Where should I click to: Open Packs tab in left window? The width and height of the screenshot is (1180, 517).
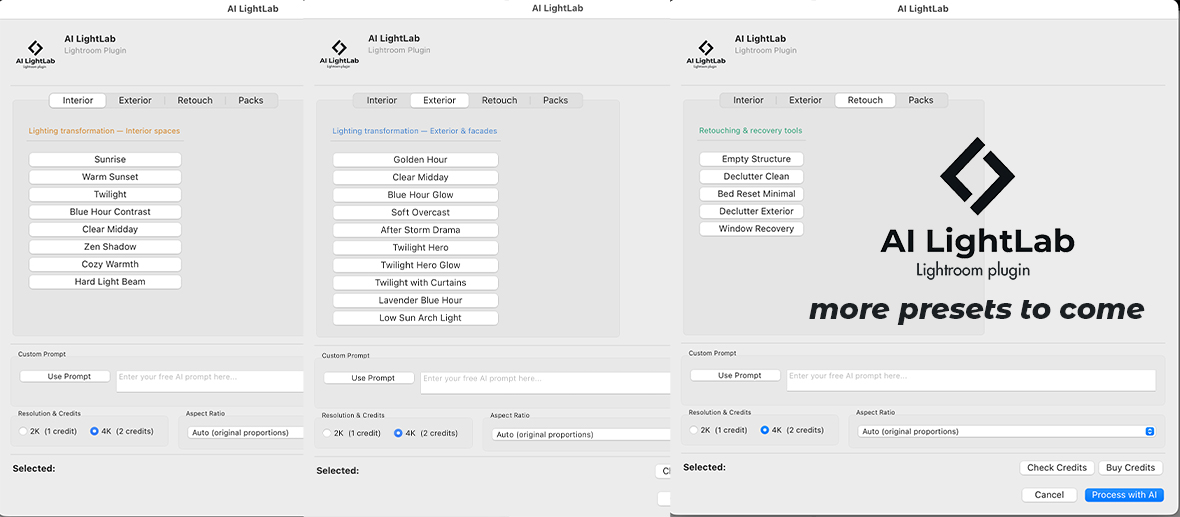click(251, 100)
